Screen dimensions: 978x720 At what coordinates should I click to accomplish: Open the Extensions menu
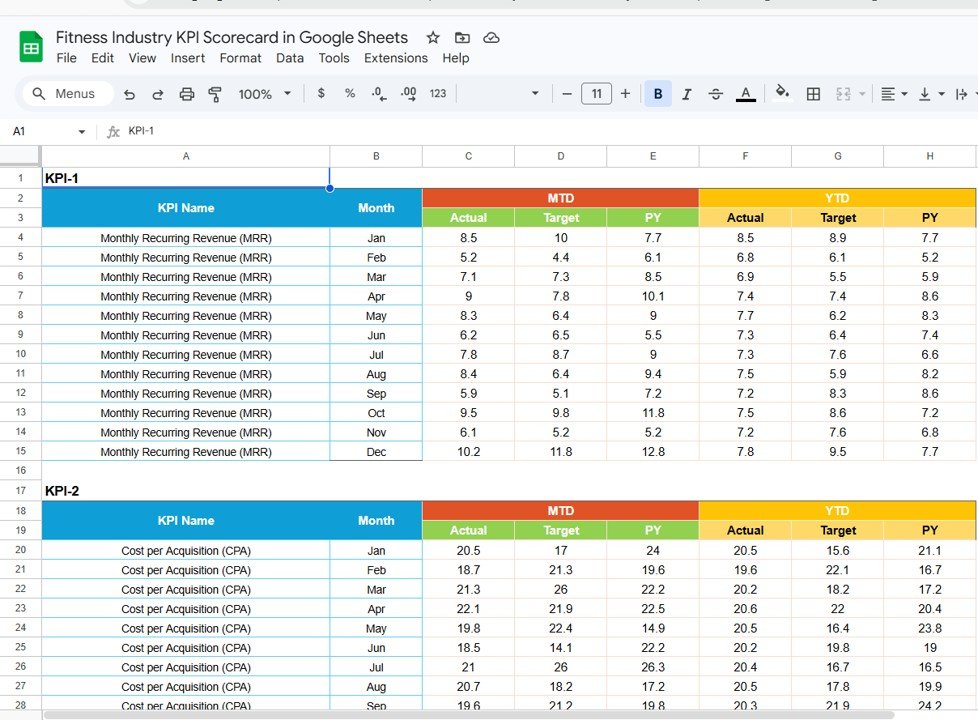[x=395, y=58]
